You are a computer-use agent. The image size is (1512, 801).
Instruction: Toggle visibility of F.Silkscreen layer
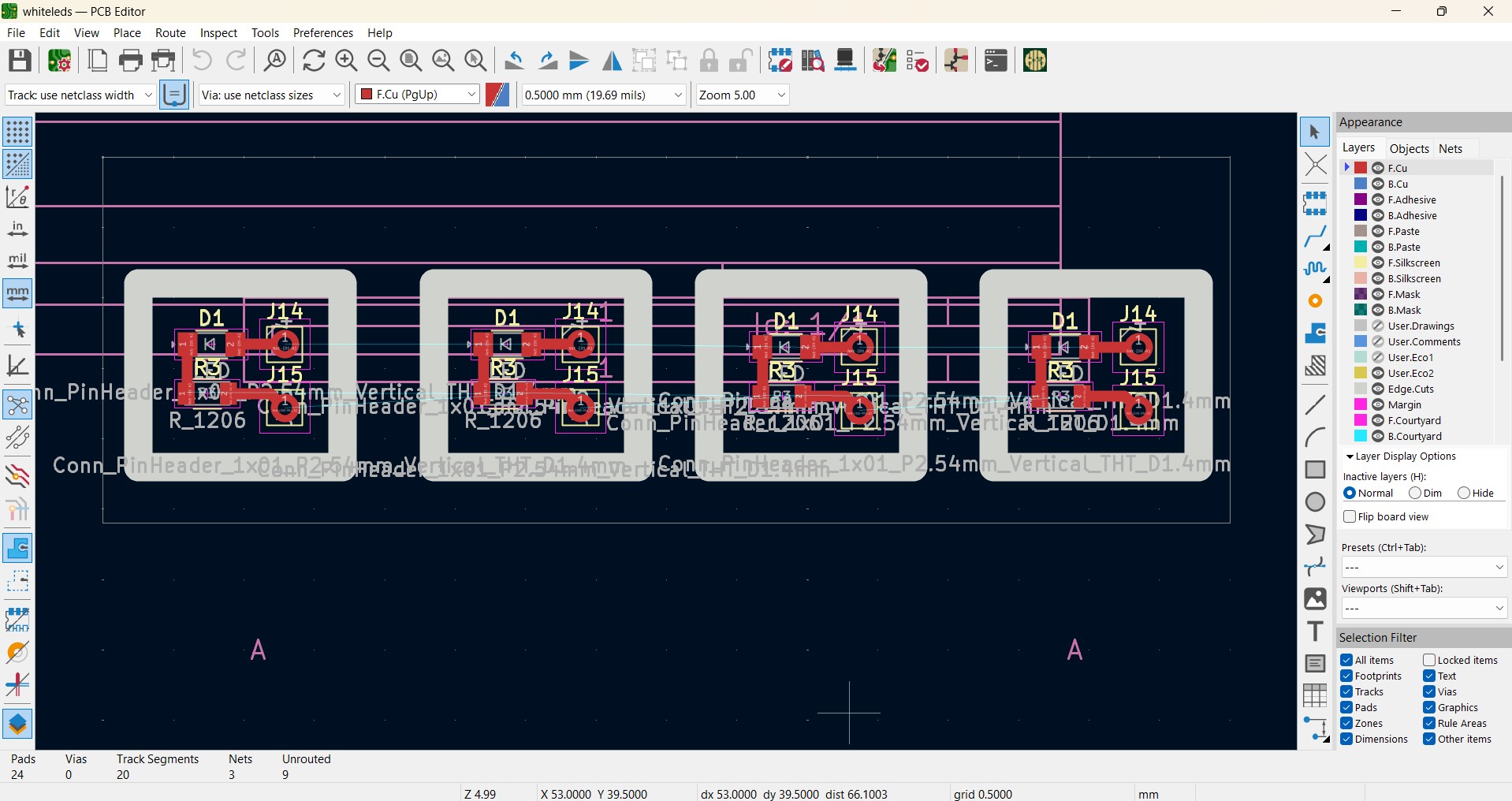point(1378,263)
